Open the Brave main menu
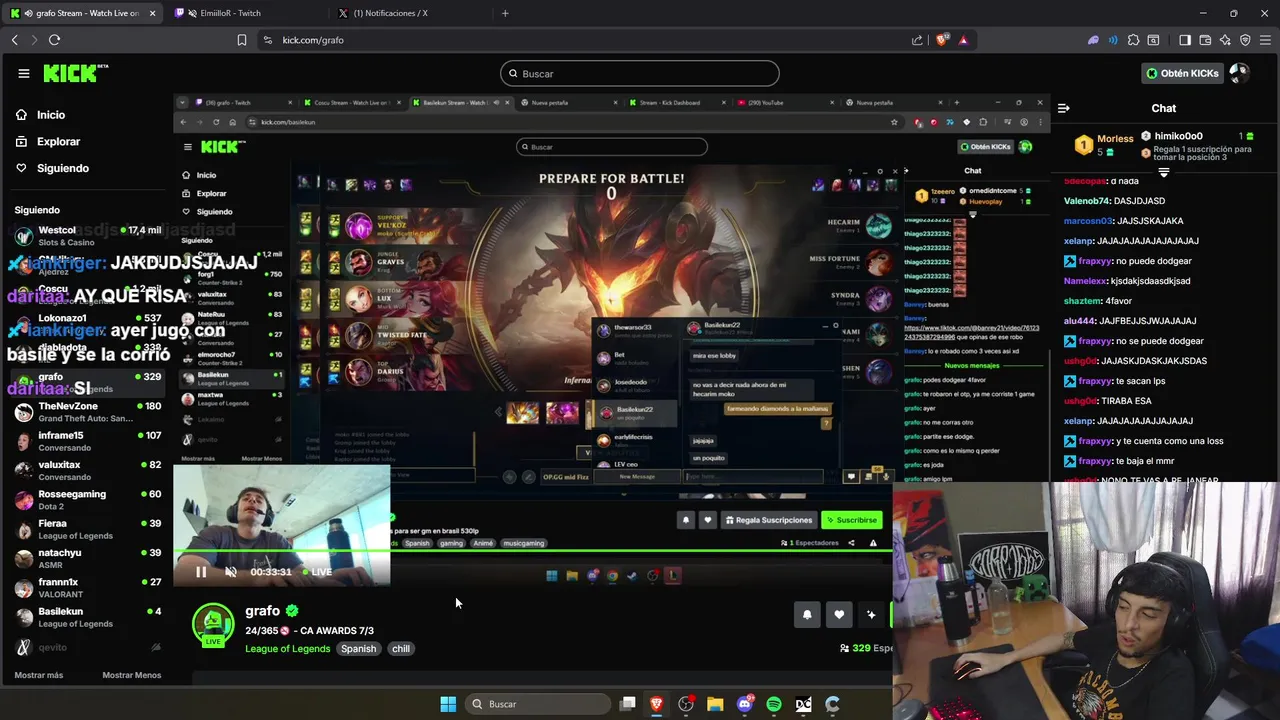This screenshot has height=720, width=1280. (x=1265, y=40)
